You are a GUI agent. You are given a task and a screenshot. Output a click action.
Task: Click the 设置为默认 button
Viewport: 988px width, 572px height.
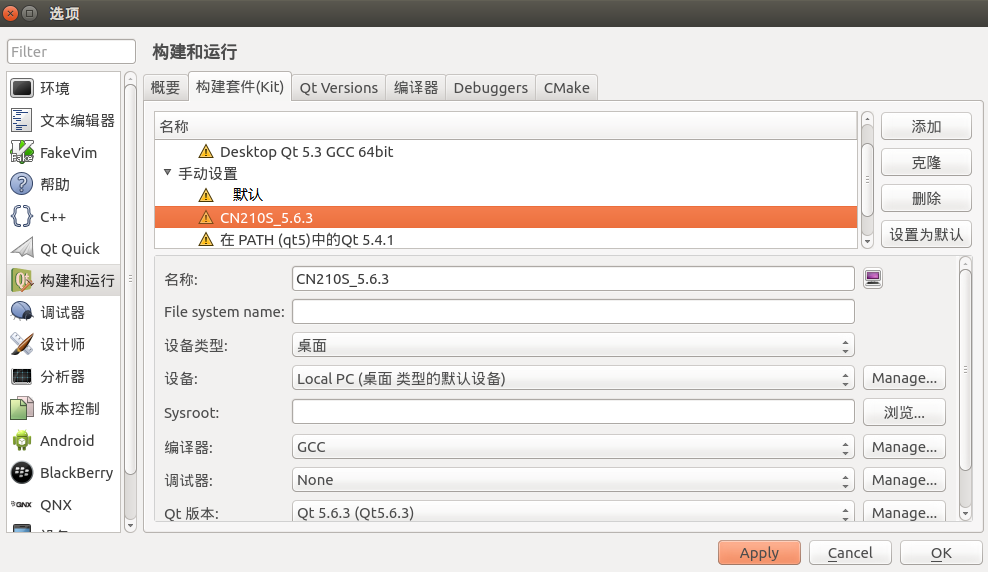926,234
